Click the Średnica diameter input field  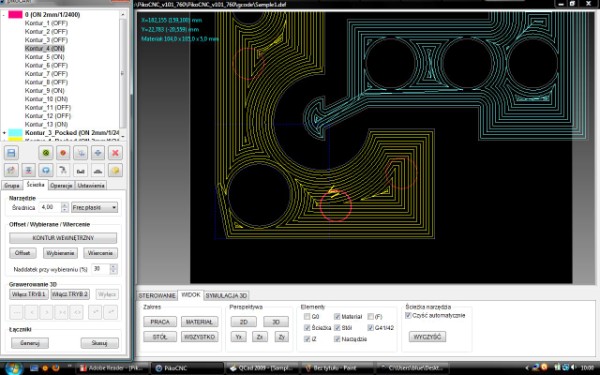(51, 207)
